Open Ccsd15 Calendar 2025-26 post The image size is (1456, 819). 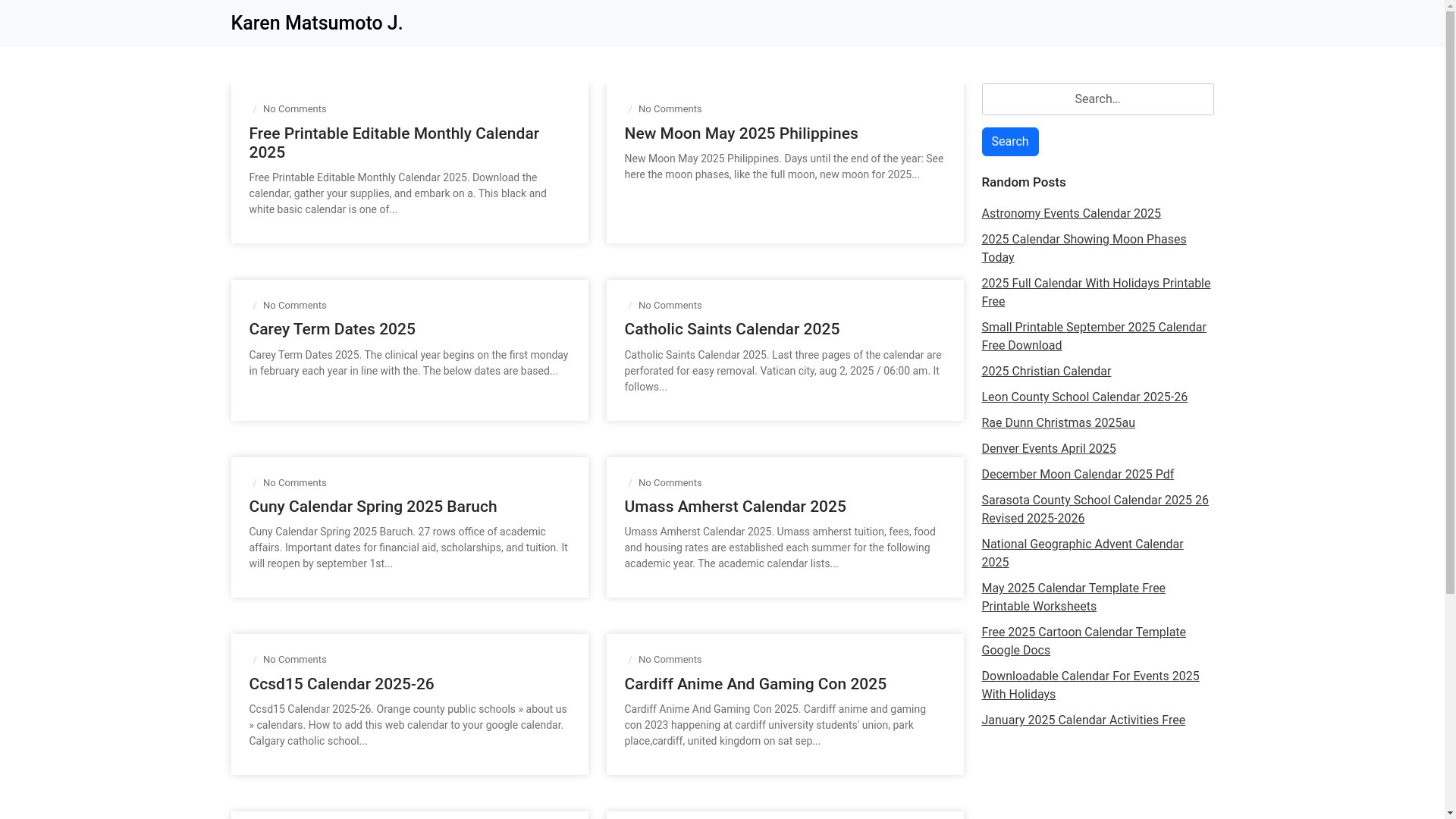point(341,684)
